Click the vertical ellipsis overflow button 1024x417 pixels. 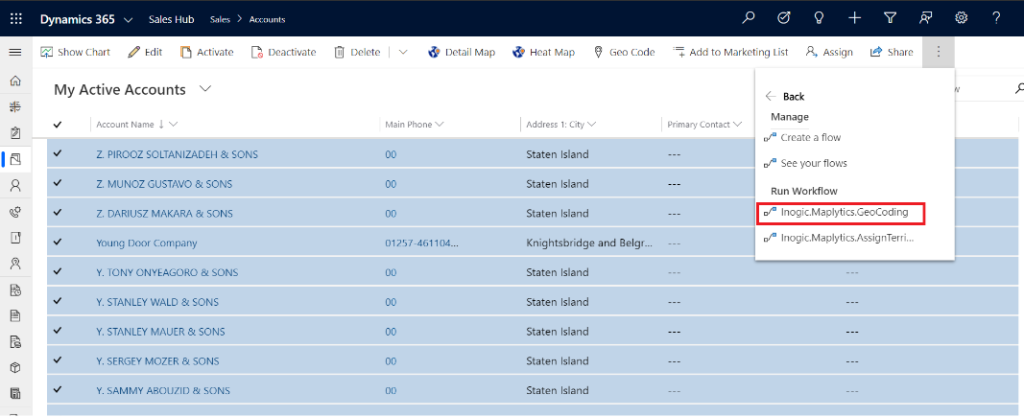pos(938,52)
